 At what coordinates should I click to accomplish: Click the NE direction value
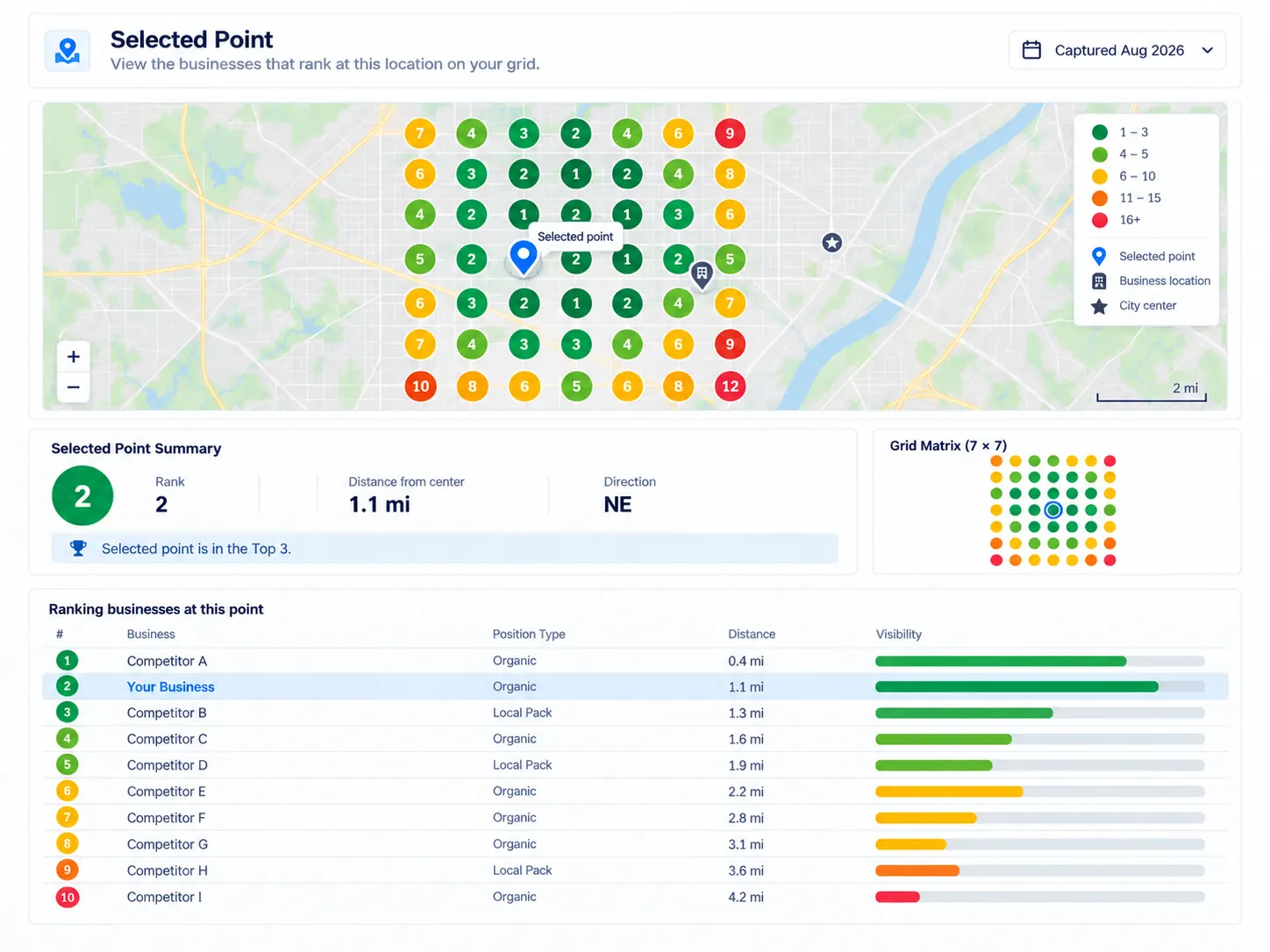tap(617, 505)
